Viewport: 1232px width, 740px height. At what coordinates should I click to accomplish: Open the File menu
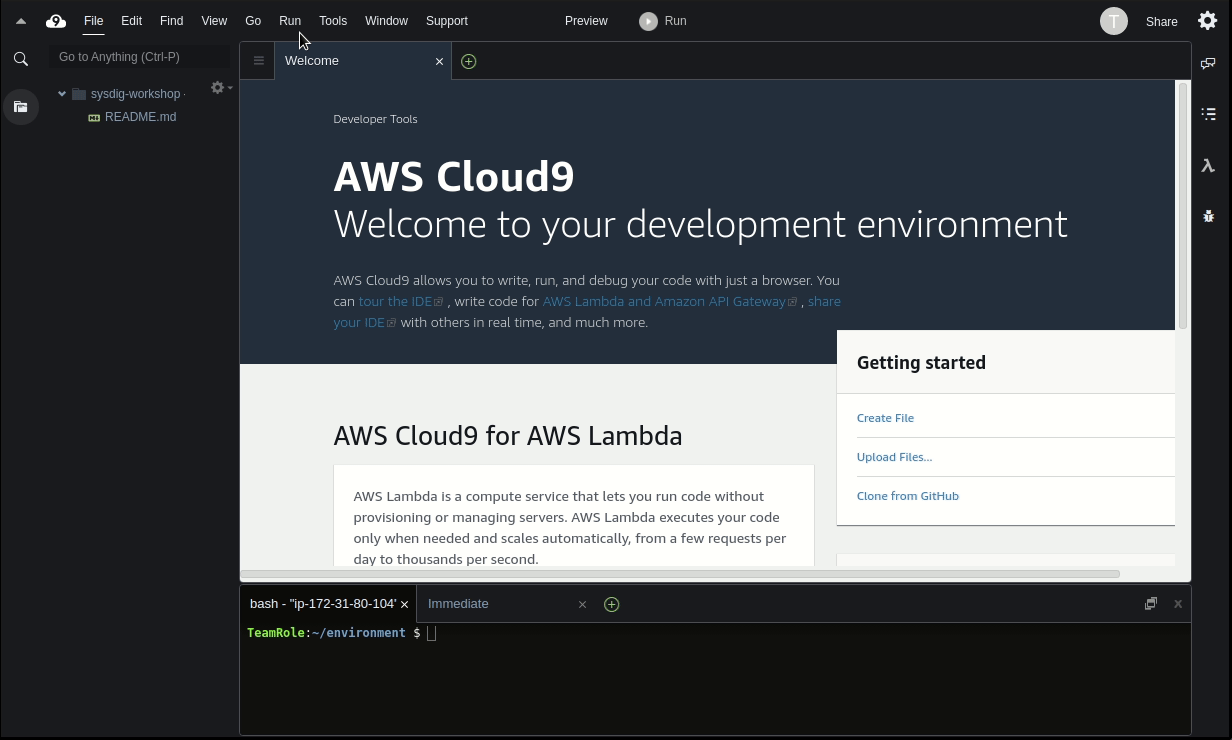(x=93, y=21)
